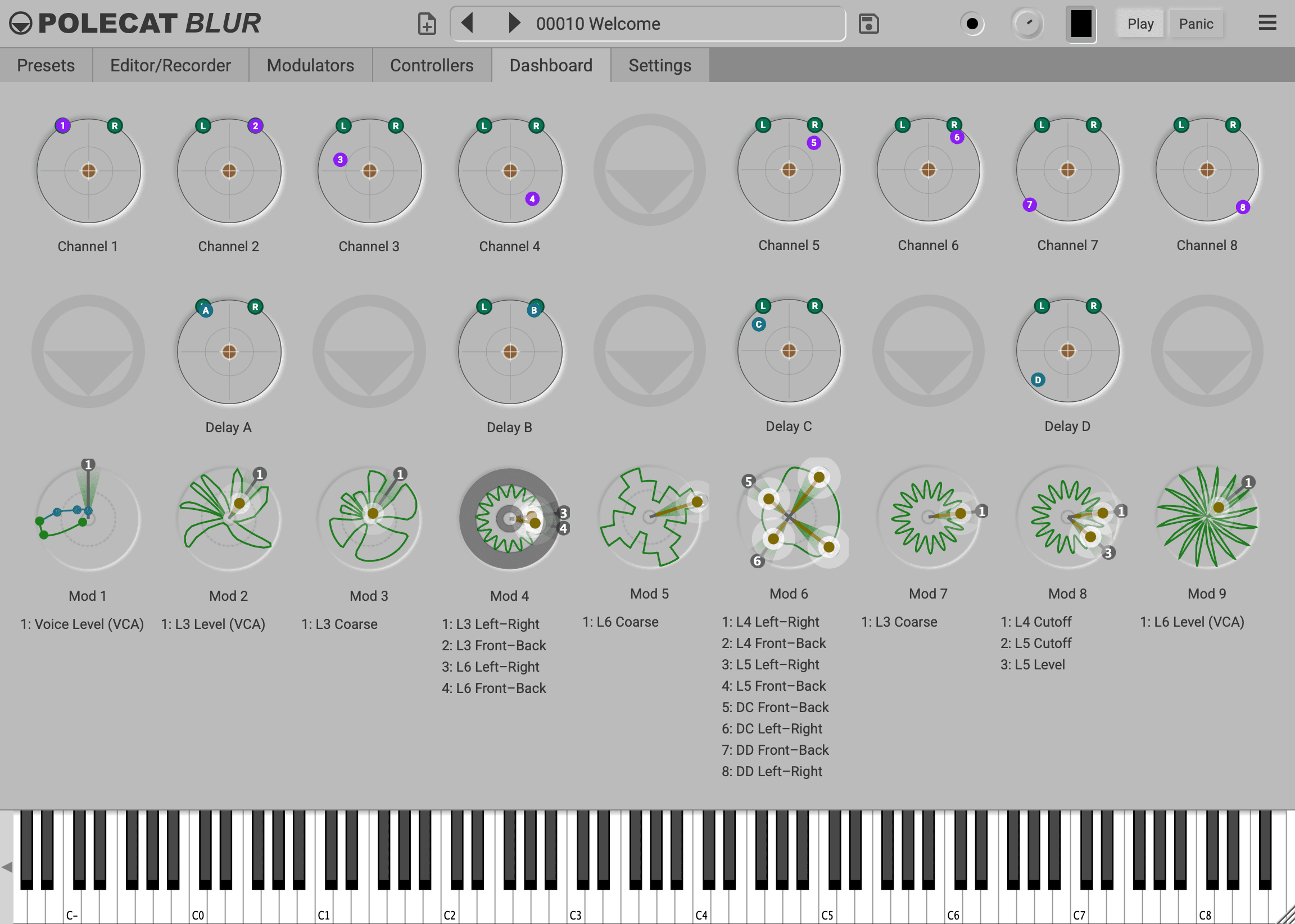Click the R speaker marker on Channel 5
Image resolution: width=1295 pixels, height=924 pixels.
click(x=815, y=125)
